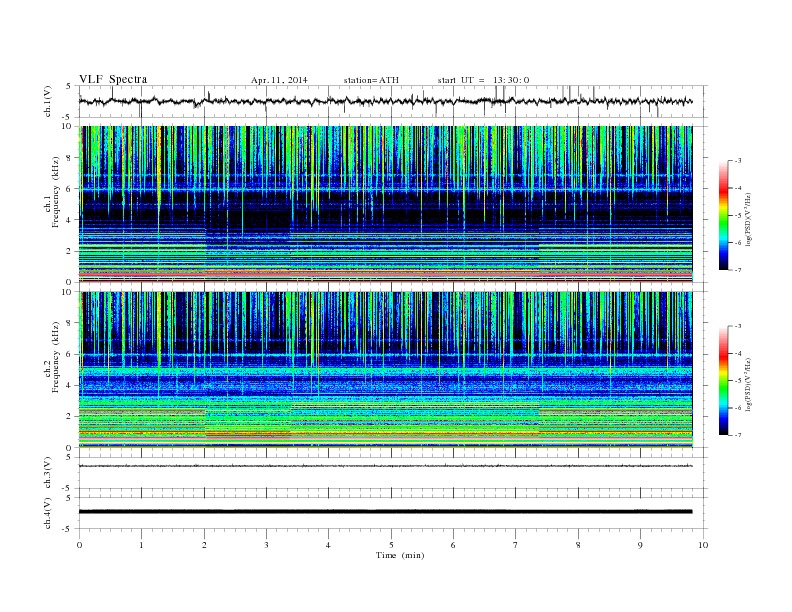This screenshot has height=612, width=792.
Task: Click time axis tick label "2"
Action: click(x=204, y=545)
